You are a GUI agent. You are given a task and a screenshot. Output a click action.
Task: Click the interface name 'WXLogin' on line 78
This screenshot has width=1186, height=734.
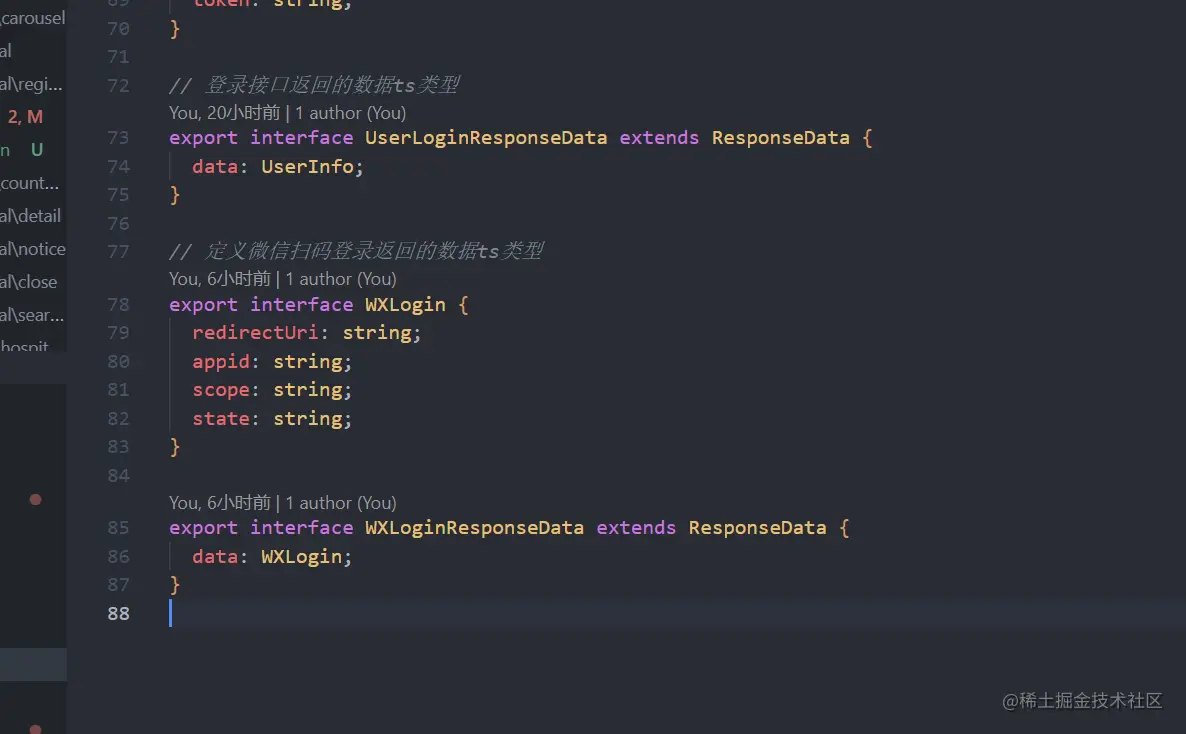click(405, 305)
